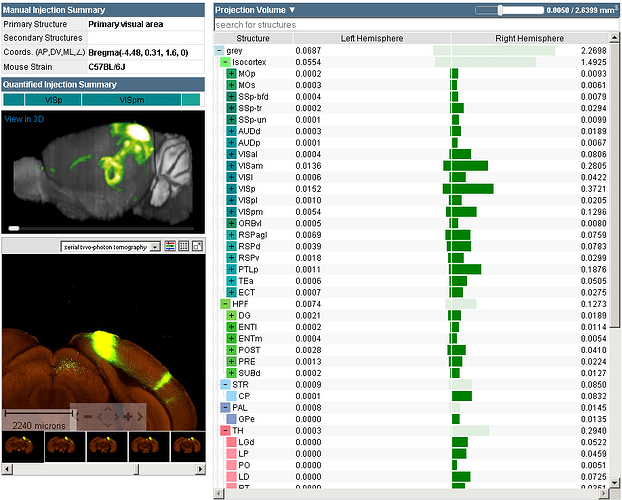Go to next section with chevron
622x500 pixels.
click(140, 417)
